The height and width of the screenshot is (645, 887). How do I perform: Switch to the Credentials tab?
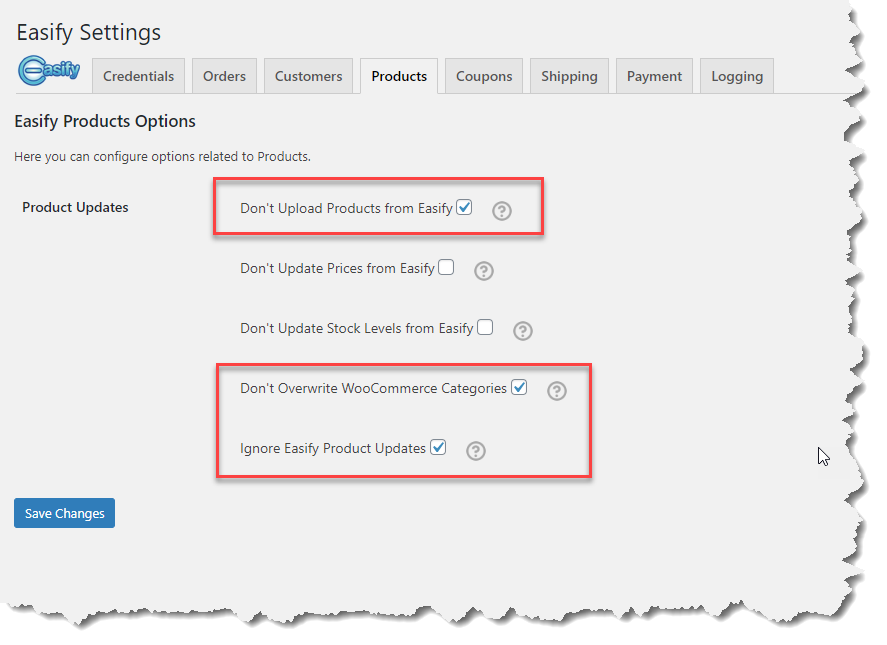[138, 76]
